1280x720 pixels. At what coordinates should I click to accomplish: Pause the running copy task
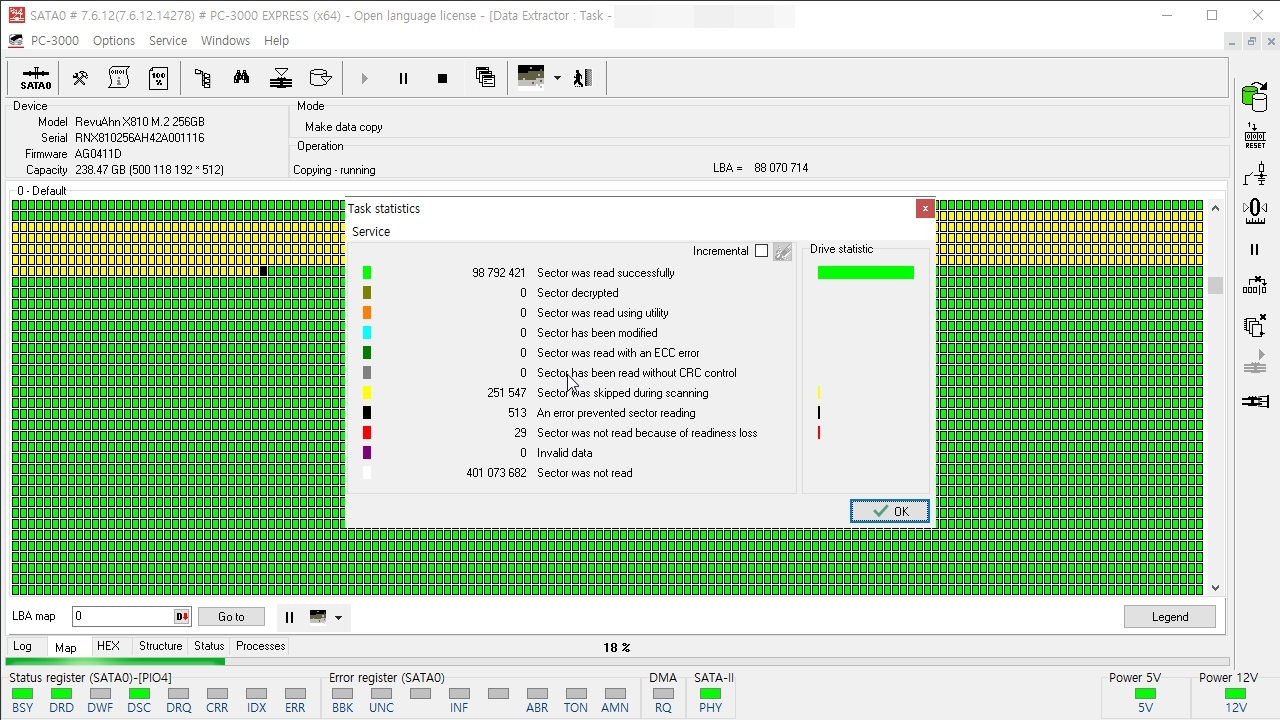click(x=403, y=78)
